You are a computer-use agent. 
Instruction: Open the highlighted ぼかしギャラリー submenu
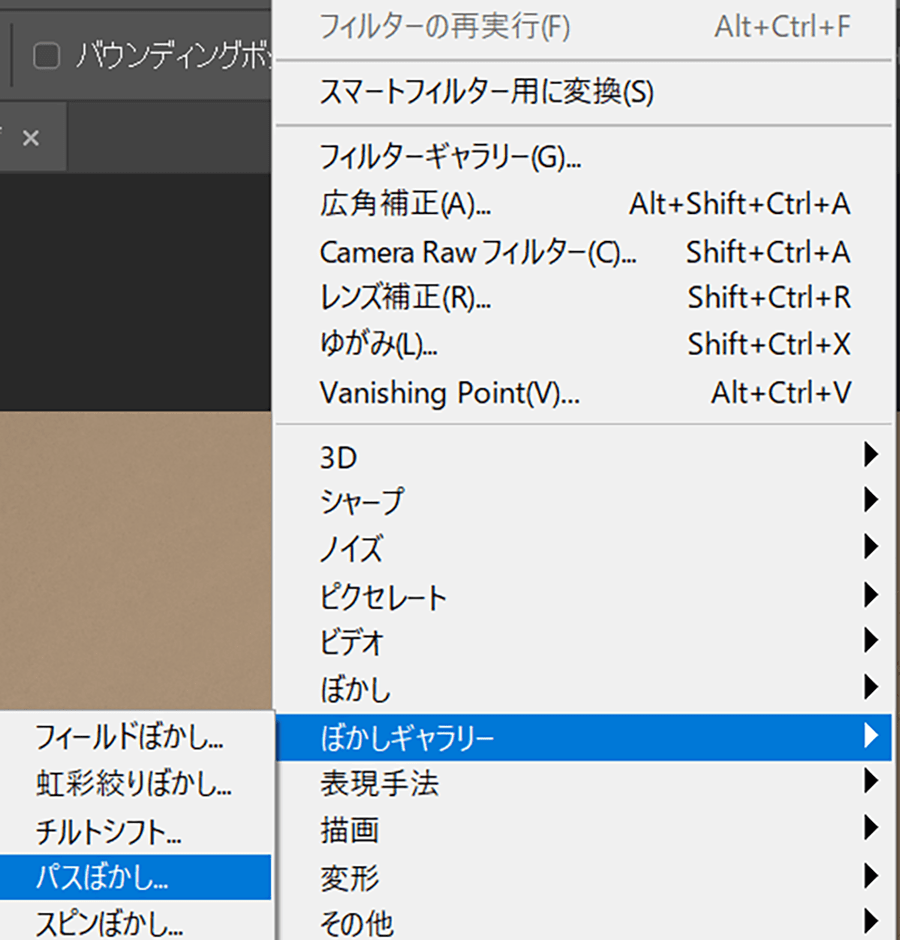point(584,737)
